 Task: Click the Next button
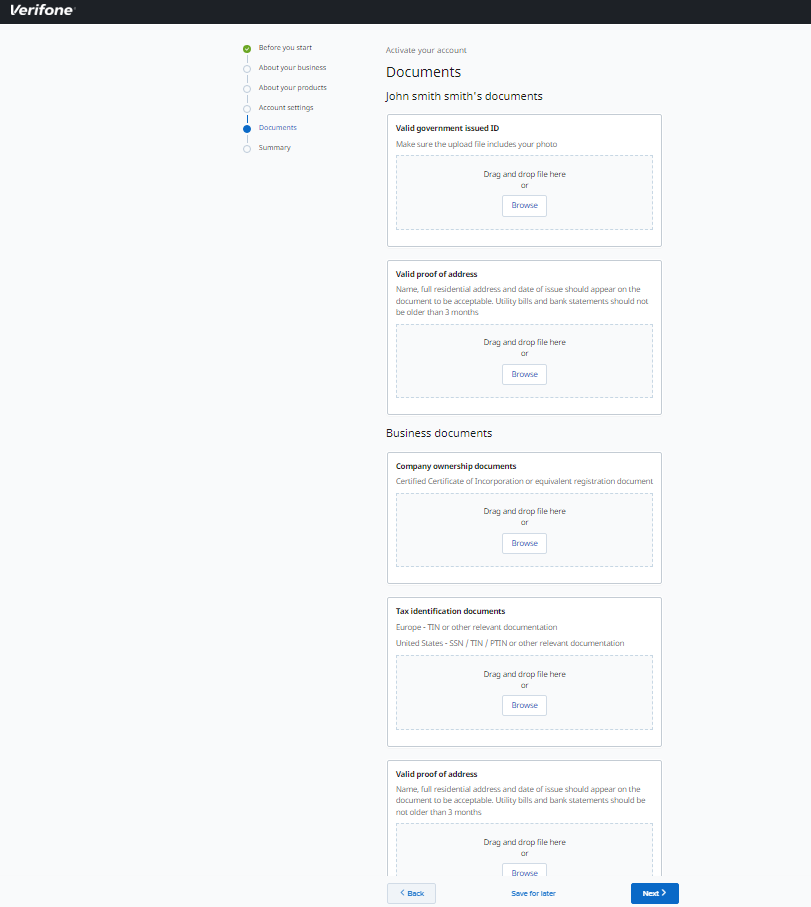click(654, 893)
